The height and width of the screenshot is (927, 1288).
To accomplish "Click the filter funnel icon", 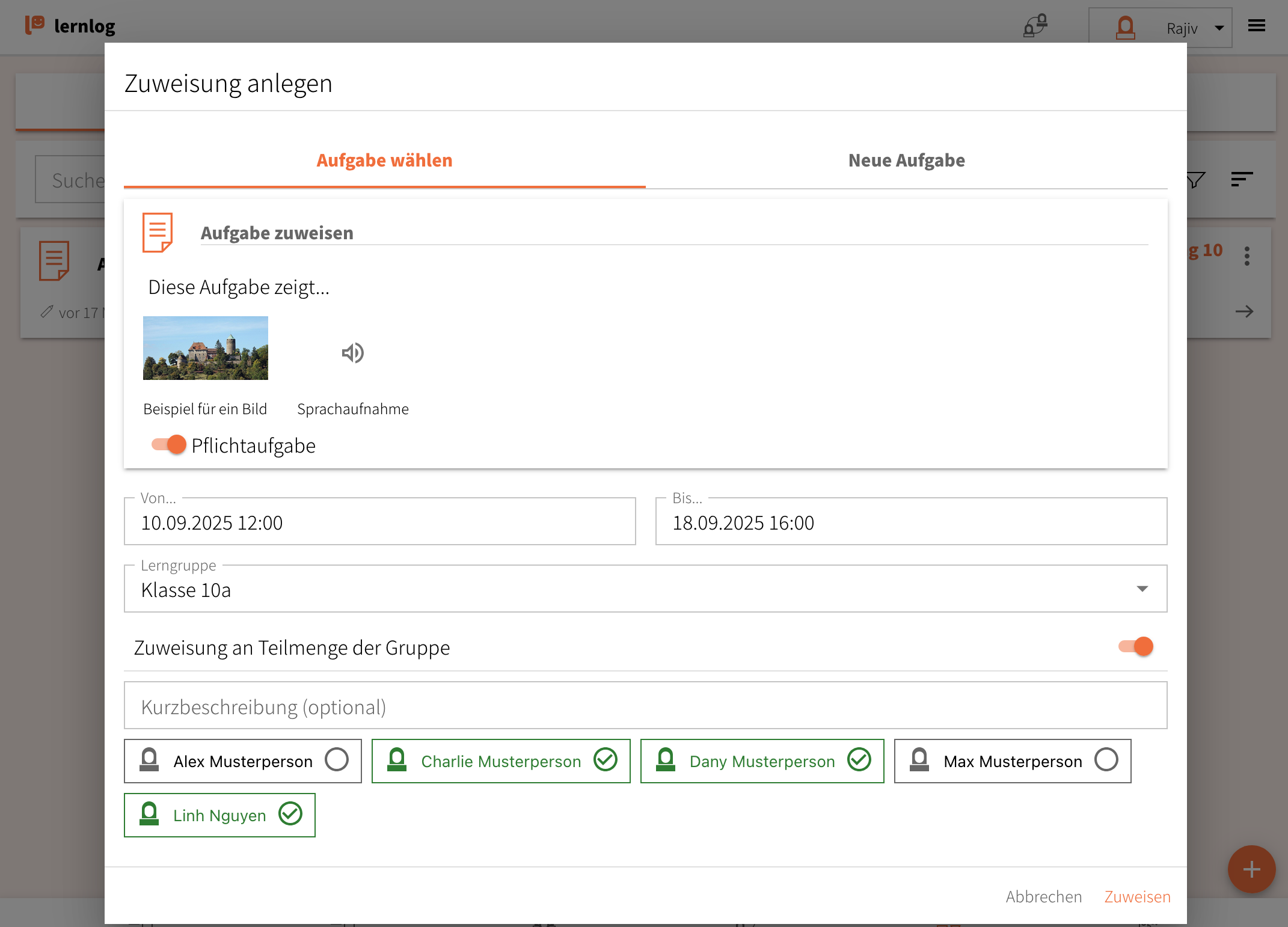I will click(1196, 179).
